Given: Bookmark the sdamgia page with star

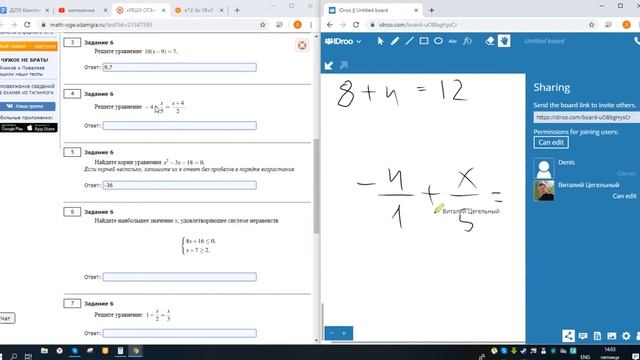Looking at the screenshot, I should [x=263, y=25].
